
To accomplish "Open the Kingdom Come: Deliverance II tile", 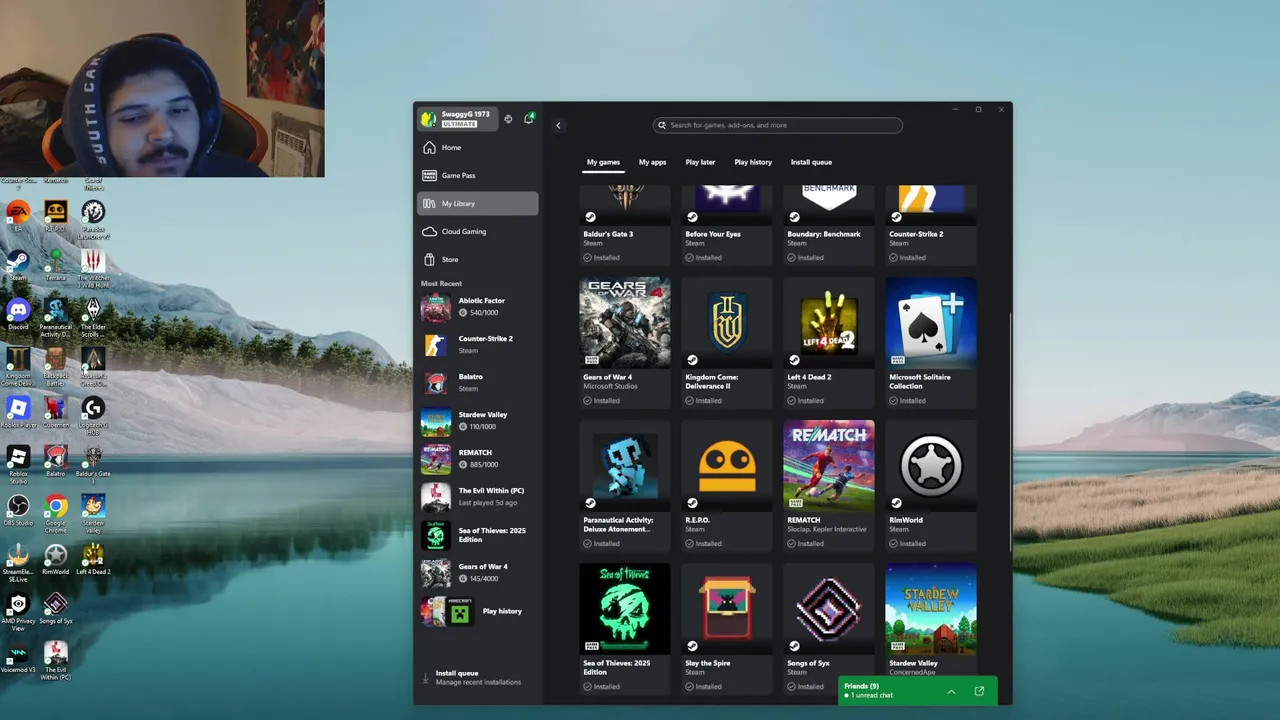I will 727,342.
